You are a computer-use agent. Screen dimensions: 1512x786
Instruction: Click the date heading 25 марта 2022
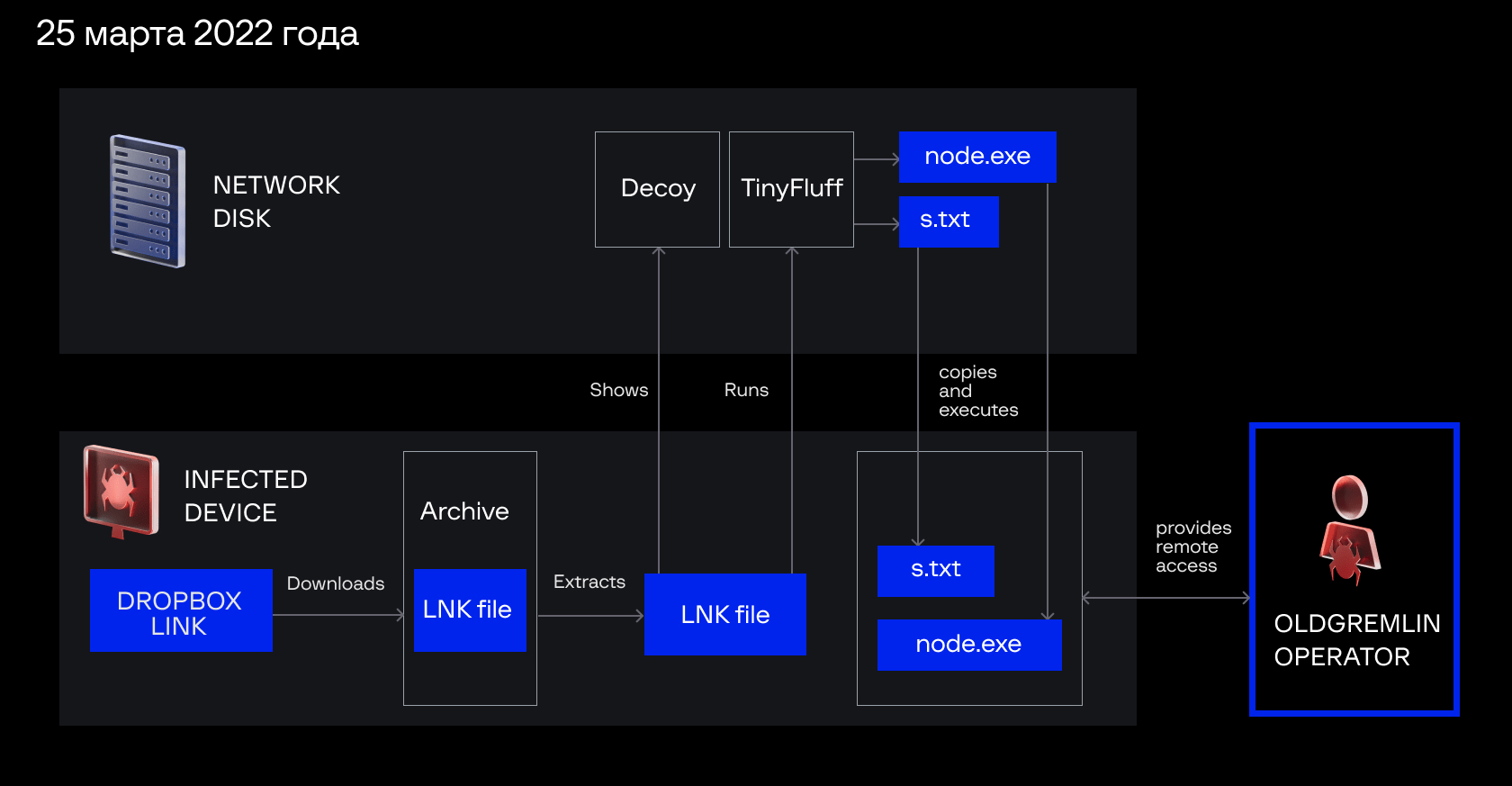pyautogui.click(x=197, y=34)
